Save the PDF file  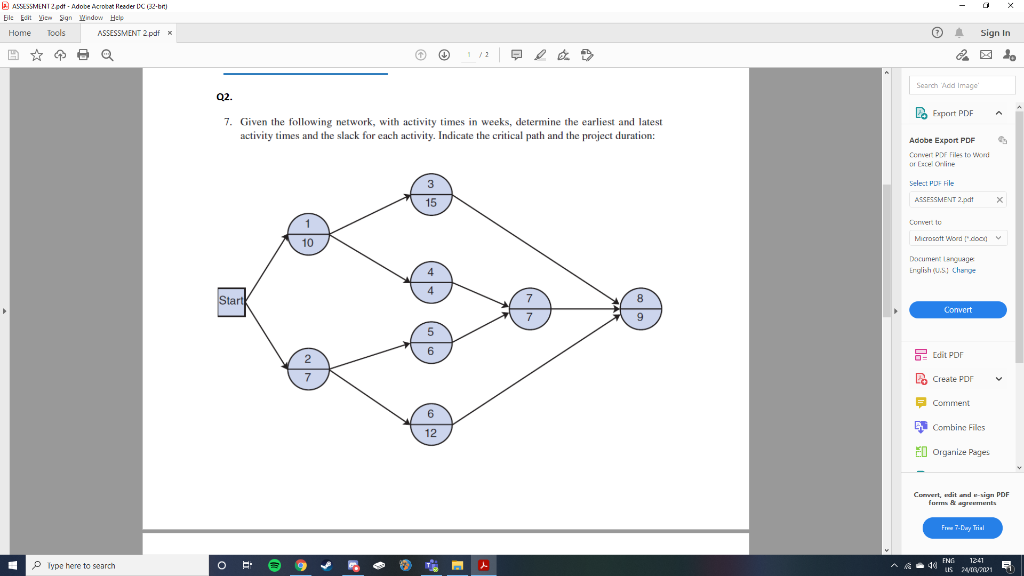point(12,55)
